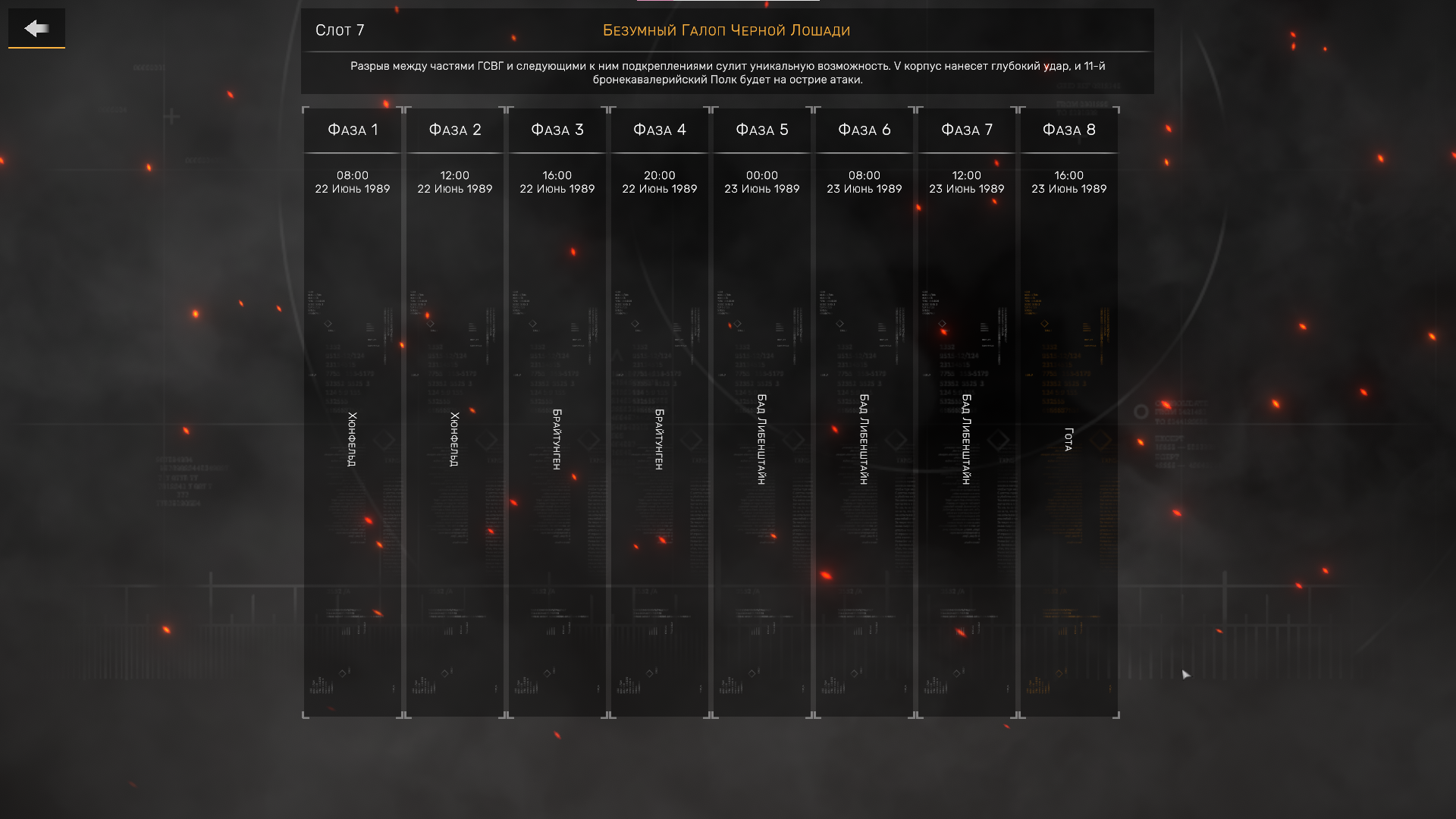Select the Фаза 8 phase header
The image size is (1456, 819).
1069,130
